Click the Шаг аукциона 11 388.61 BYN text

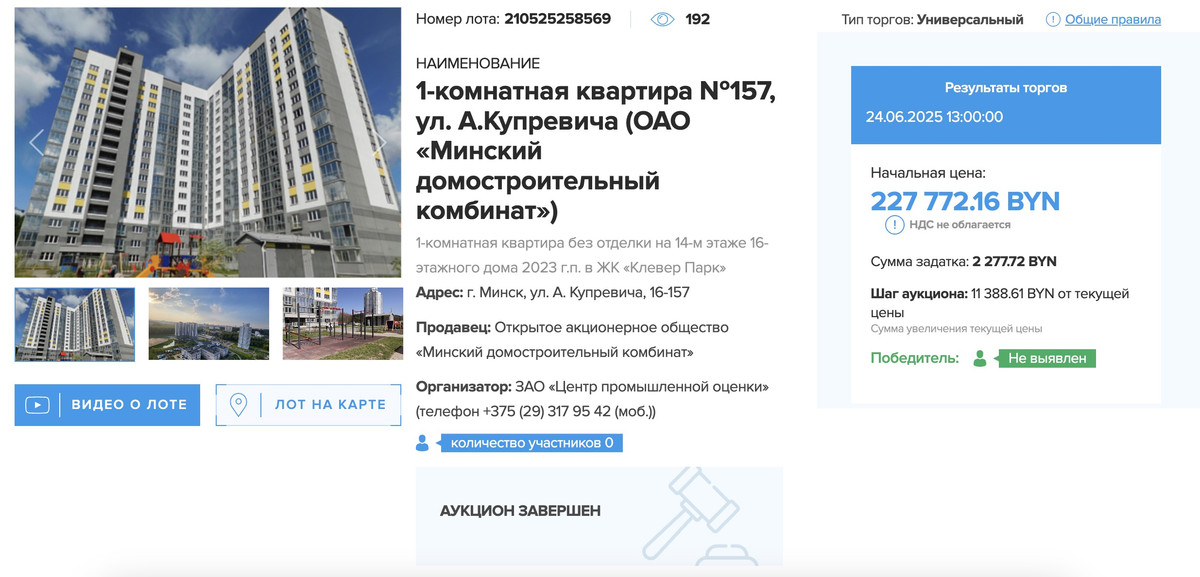(x=1000, y=303)
